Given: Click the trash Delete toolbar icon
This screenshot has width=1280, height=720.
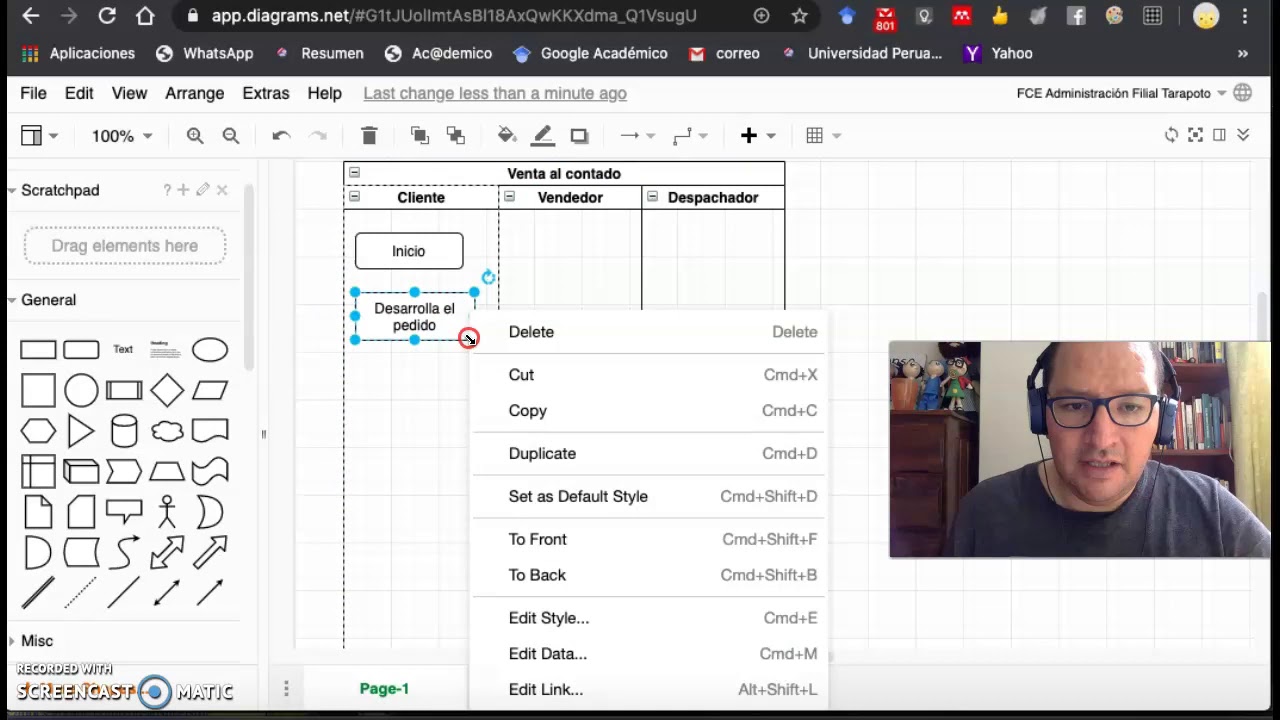Looking at the screenshot, I should click(x=369, y=136).
